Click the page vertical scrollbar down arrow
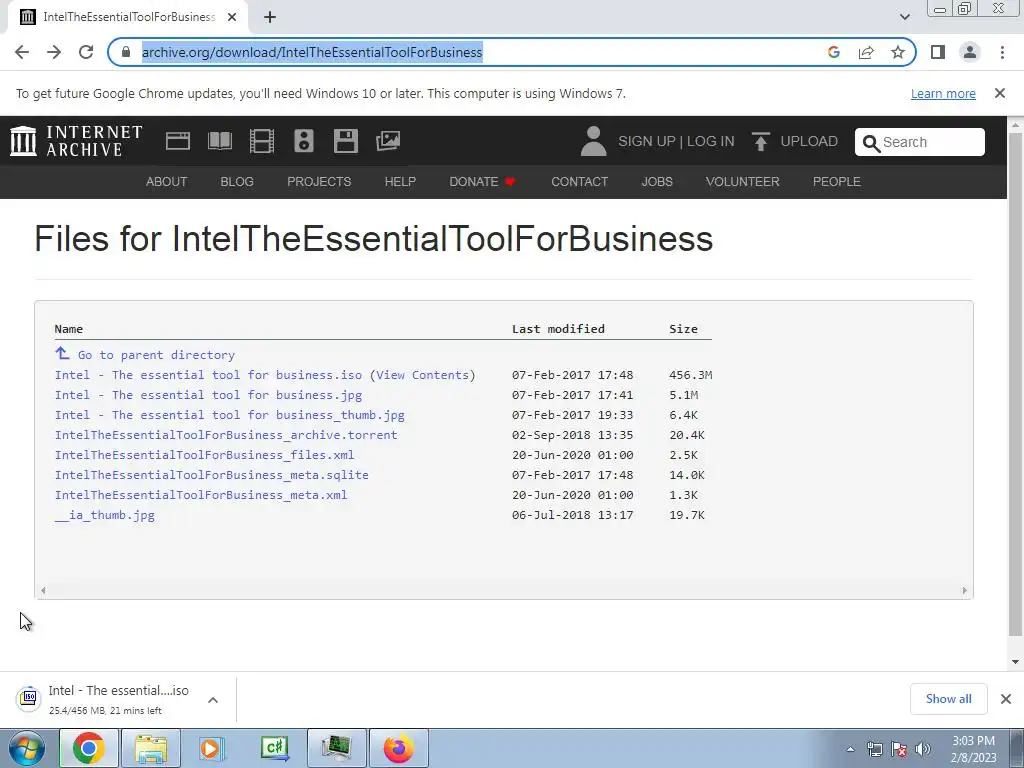The width and height of the screenshot is (1024, 768). pos(1016,662)
